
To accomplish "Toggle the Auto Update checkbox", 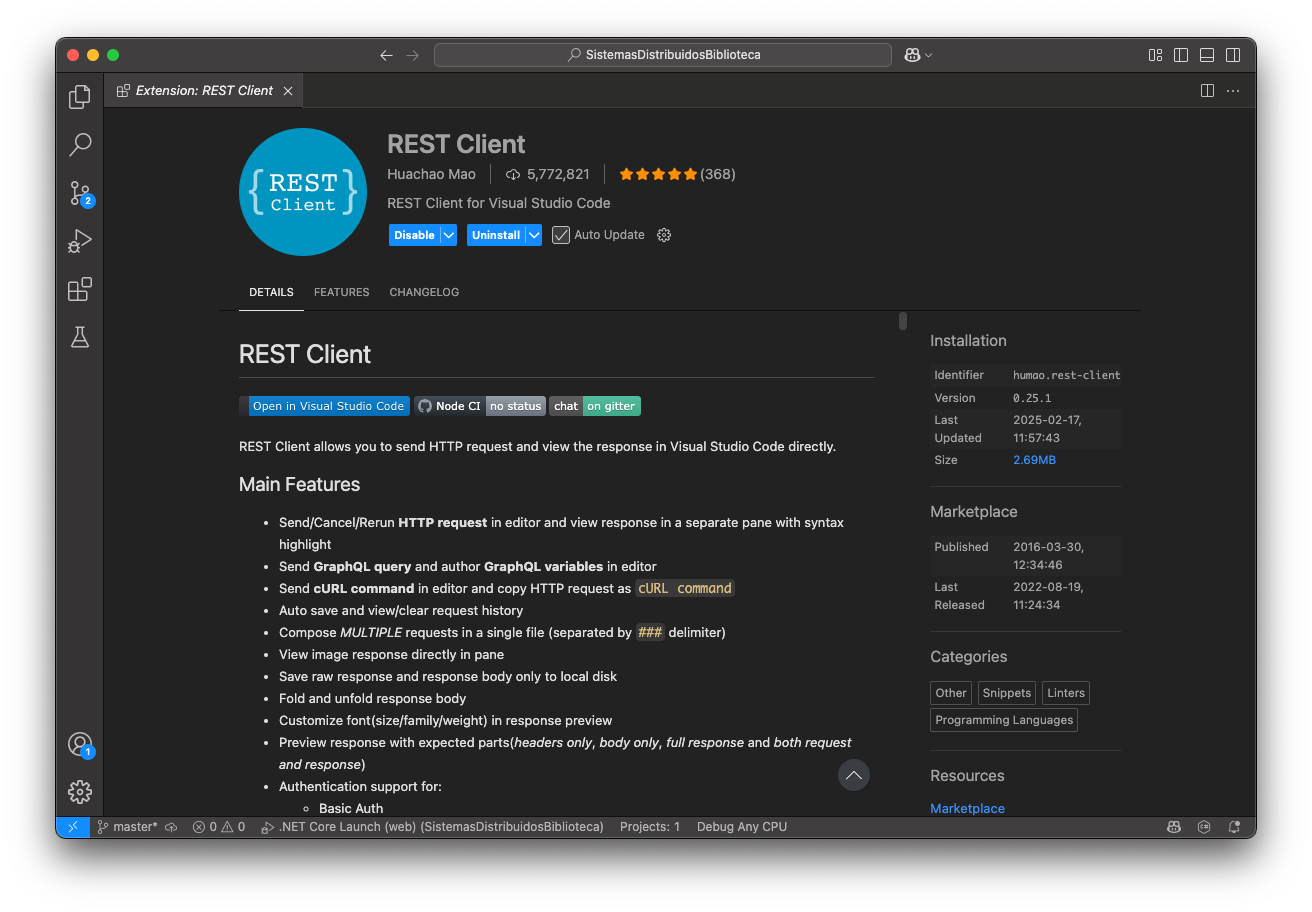I will pos(561,235).
